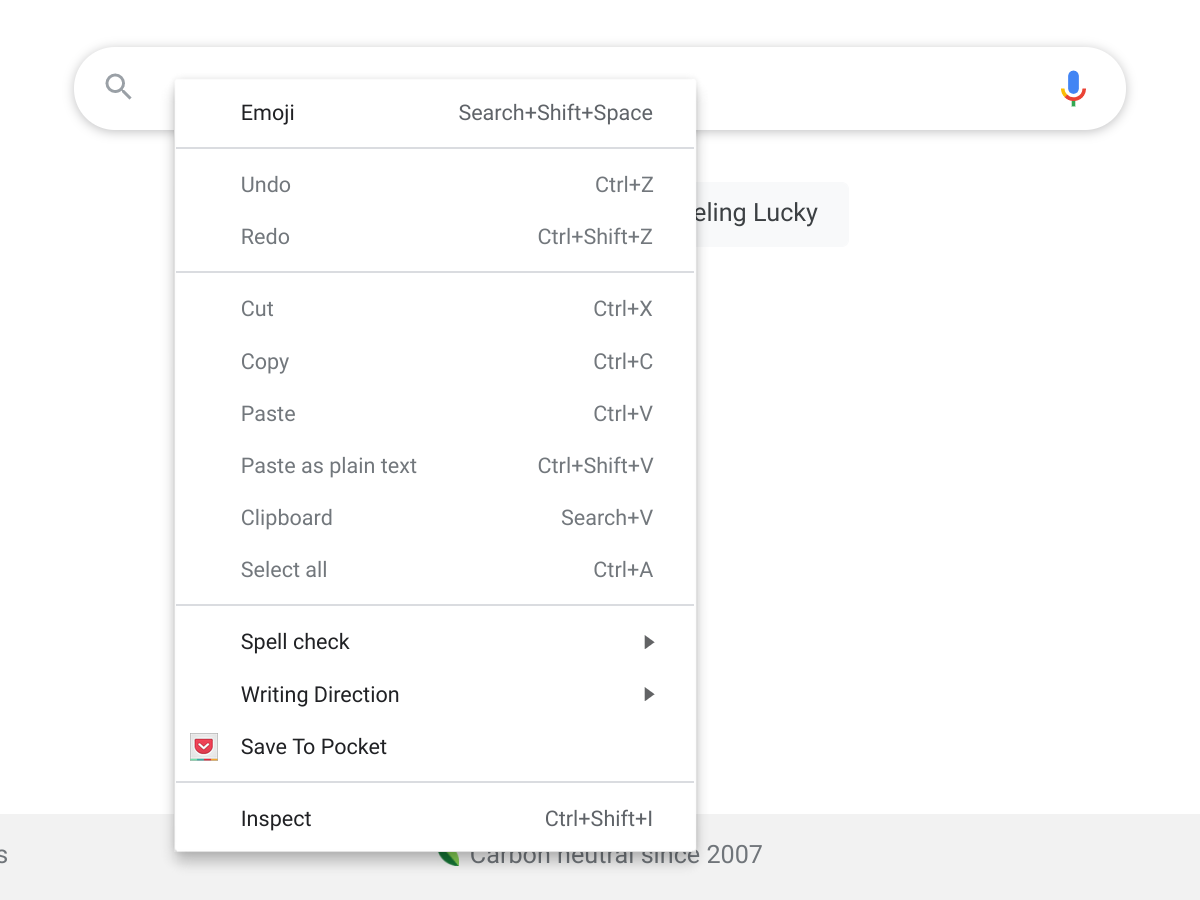Select Copy from the context menu
The height and width of the screenshot is (900, 1200).
(265, 362)
